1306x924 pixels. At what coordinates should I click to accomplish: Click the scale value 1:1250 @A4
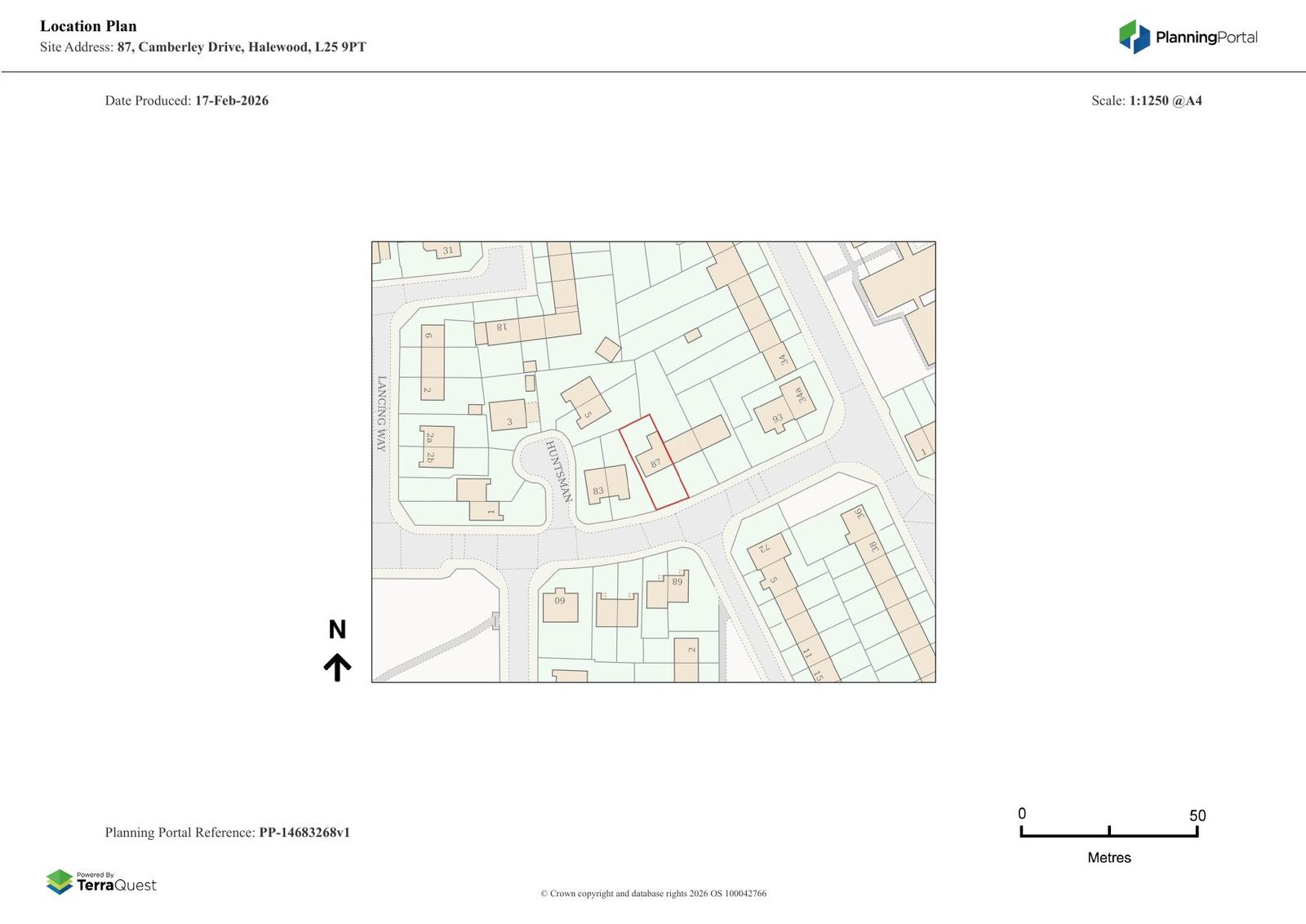[x=1165, y=100]
